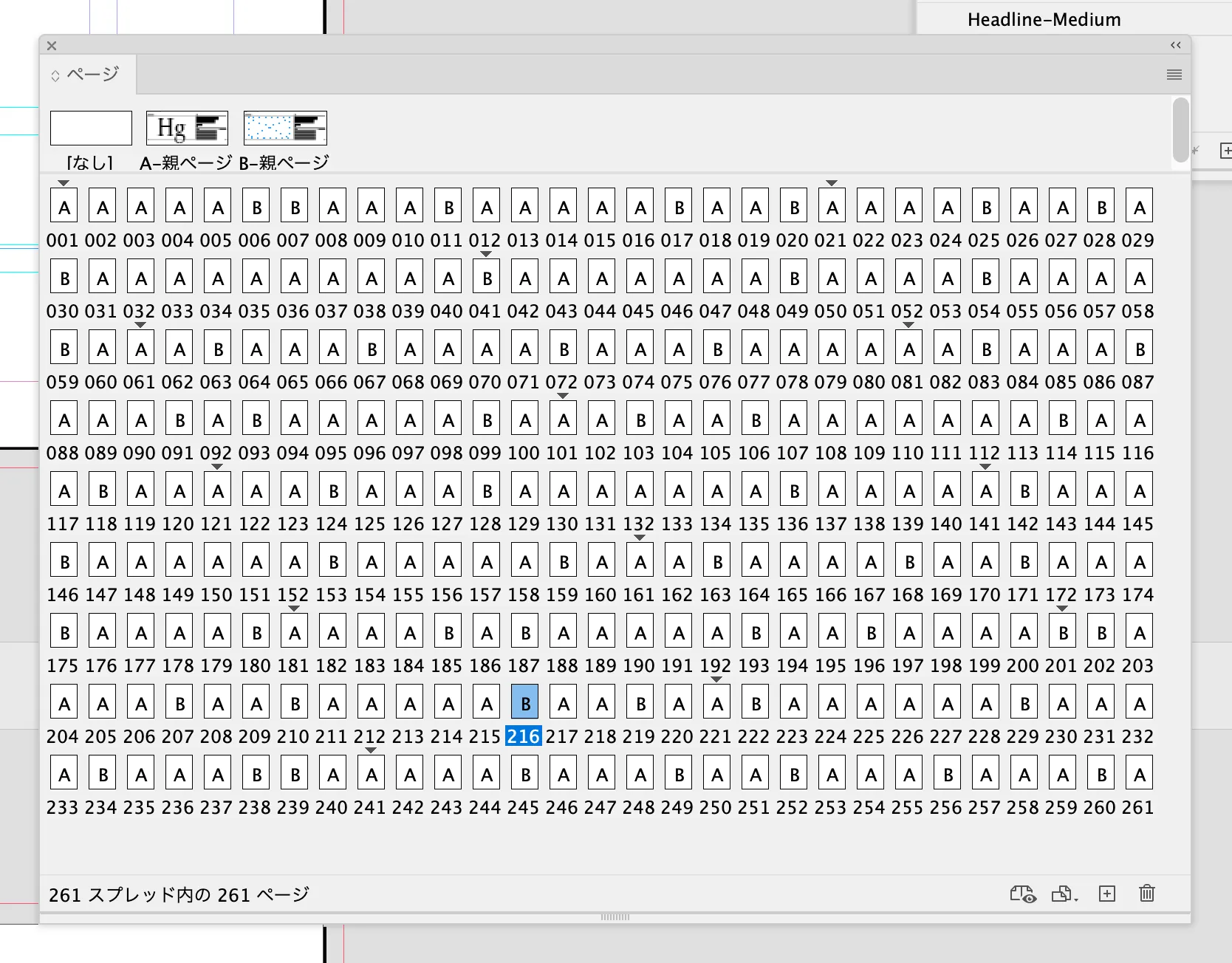Close the Pages panel
This screenshot has height=963, width=1232.
[52, 46]
